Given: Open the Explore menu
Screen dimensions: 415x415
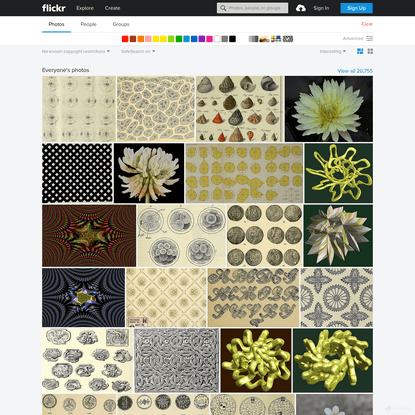Looking at the screenshot, I should pos(85,8).
